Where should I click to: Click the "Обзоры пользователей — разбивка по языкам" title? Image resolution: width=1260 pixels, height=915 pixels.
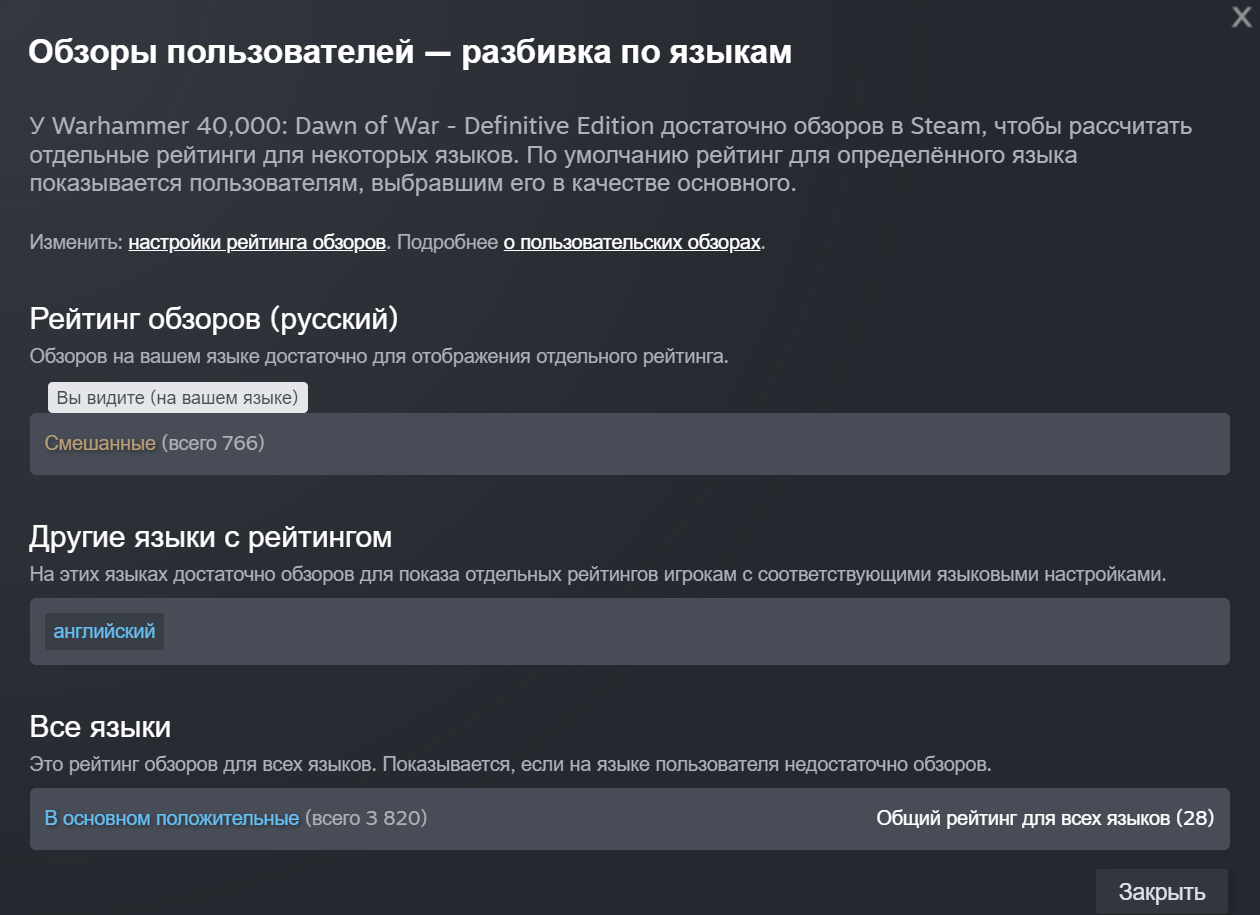point(410,52)
